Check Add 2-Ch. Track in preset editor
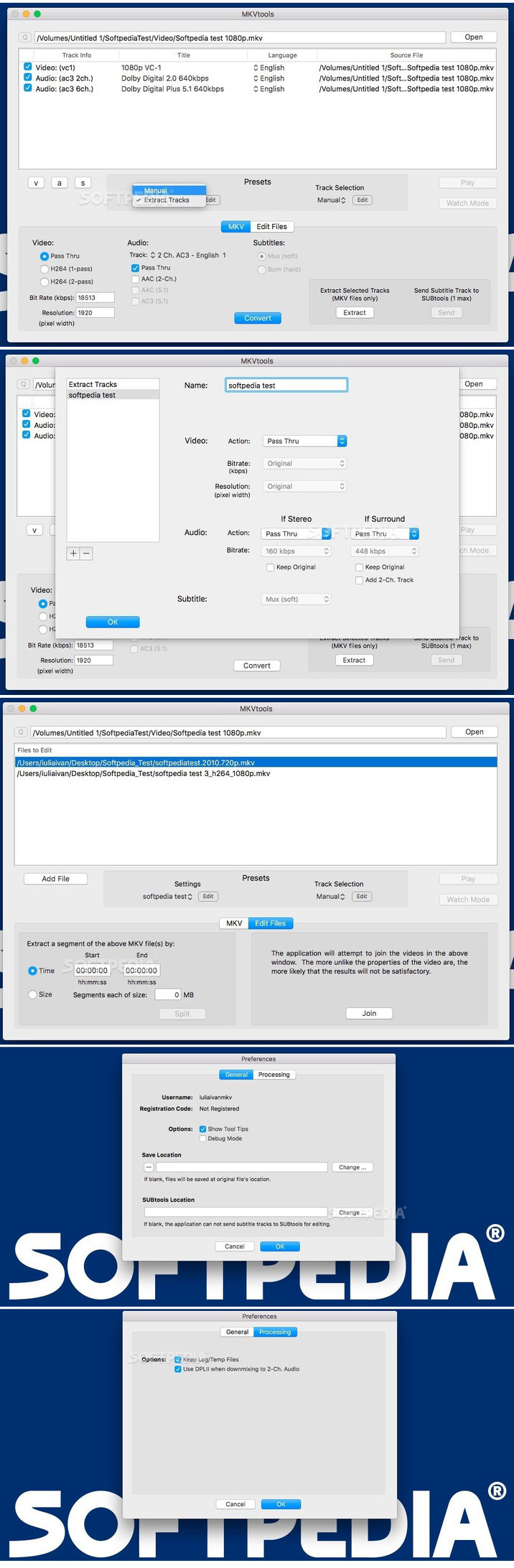Screen dimensions: 514x1568 click(x=359, y=580)
